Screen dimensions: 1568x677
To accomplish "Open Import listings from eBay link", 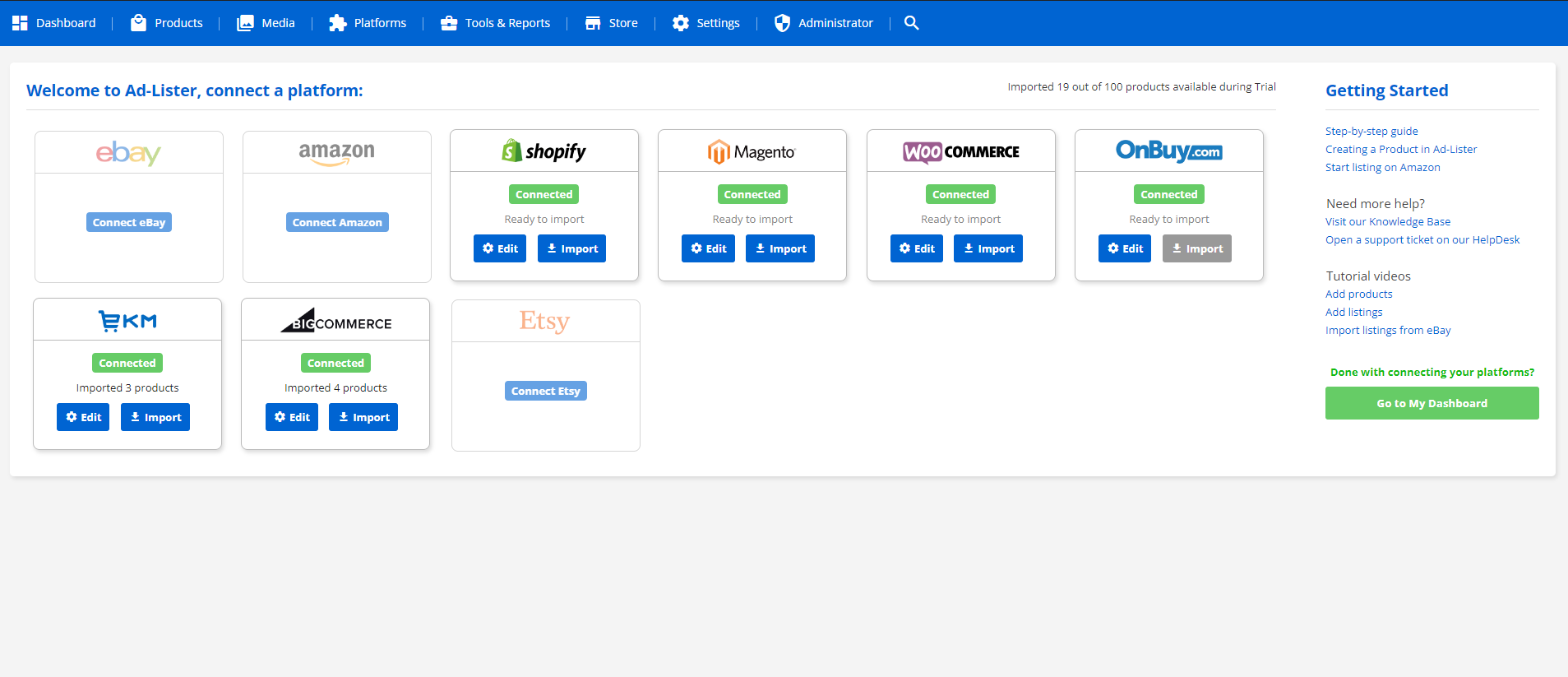I will pos(1388,330).
